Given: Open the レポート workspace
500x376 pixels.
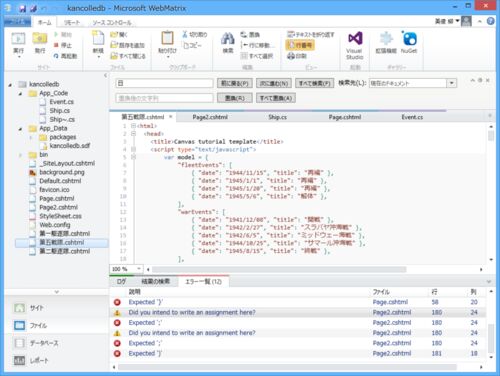Looking at the screenshot, I should click(x=32, y=360).
